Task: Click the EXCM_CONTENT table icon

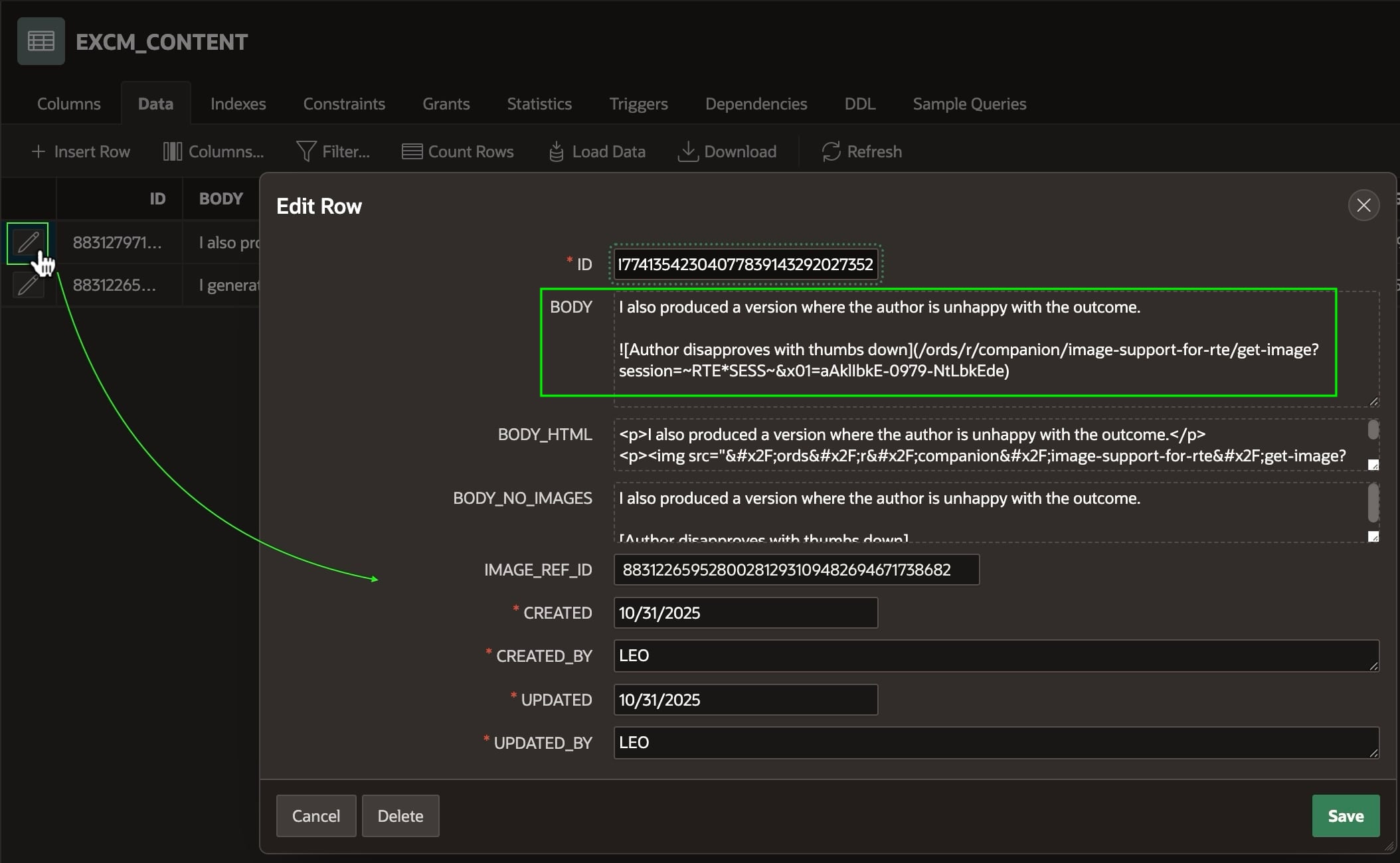Action: click(41, 41)
